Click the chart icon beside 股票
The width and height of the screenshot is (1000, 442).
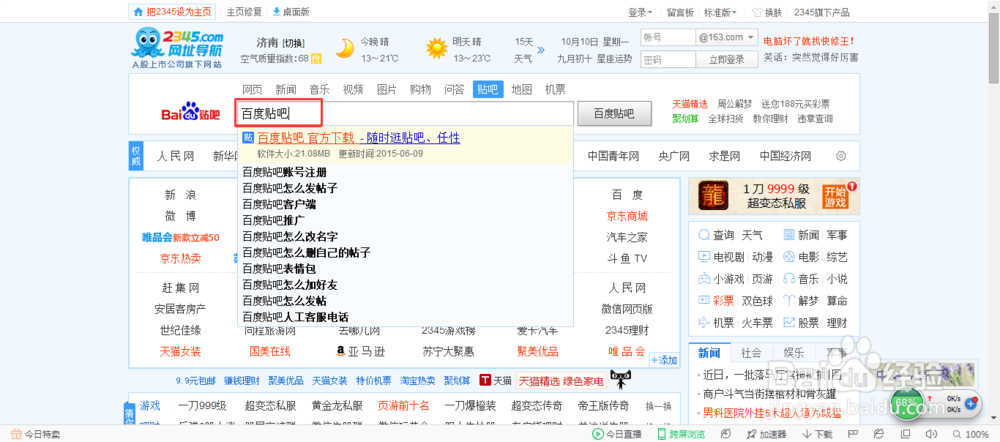pos(789,322)
